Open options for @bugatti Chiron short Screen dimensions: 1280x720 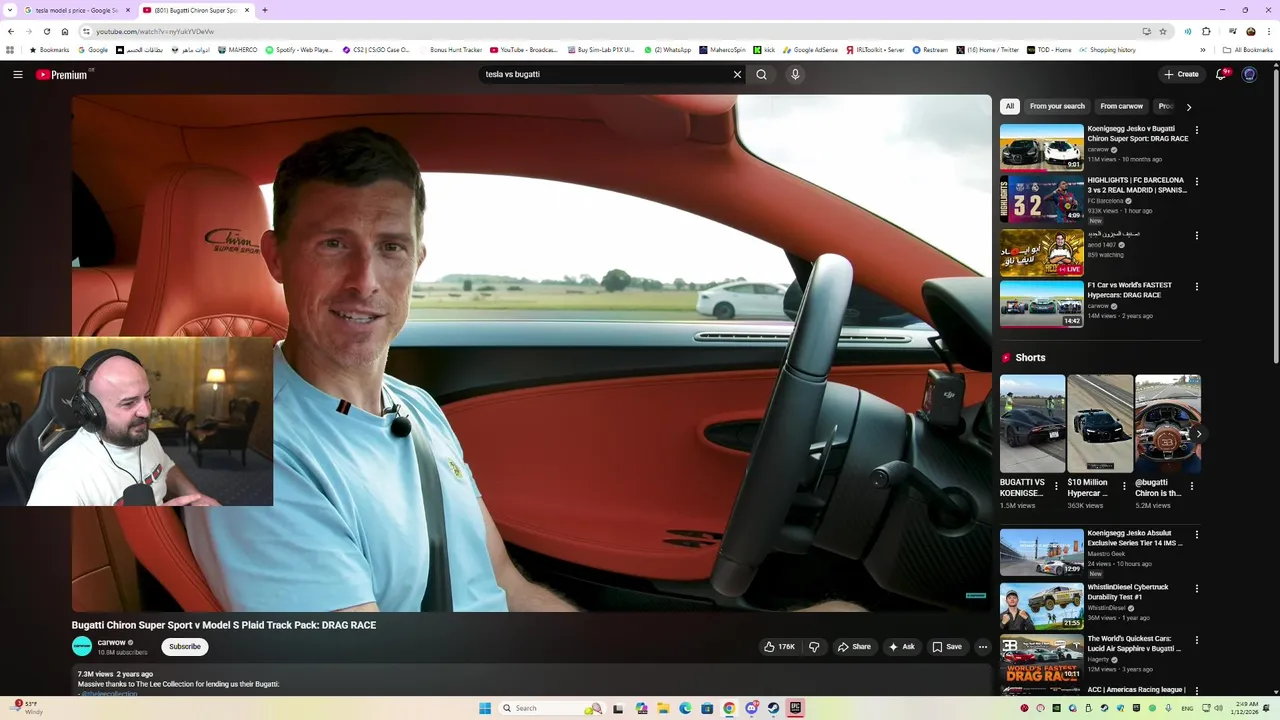pyautogui.click(x=1191, y=486)
